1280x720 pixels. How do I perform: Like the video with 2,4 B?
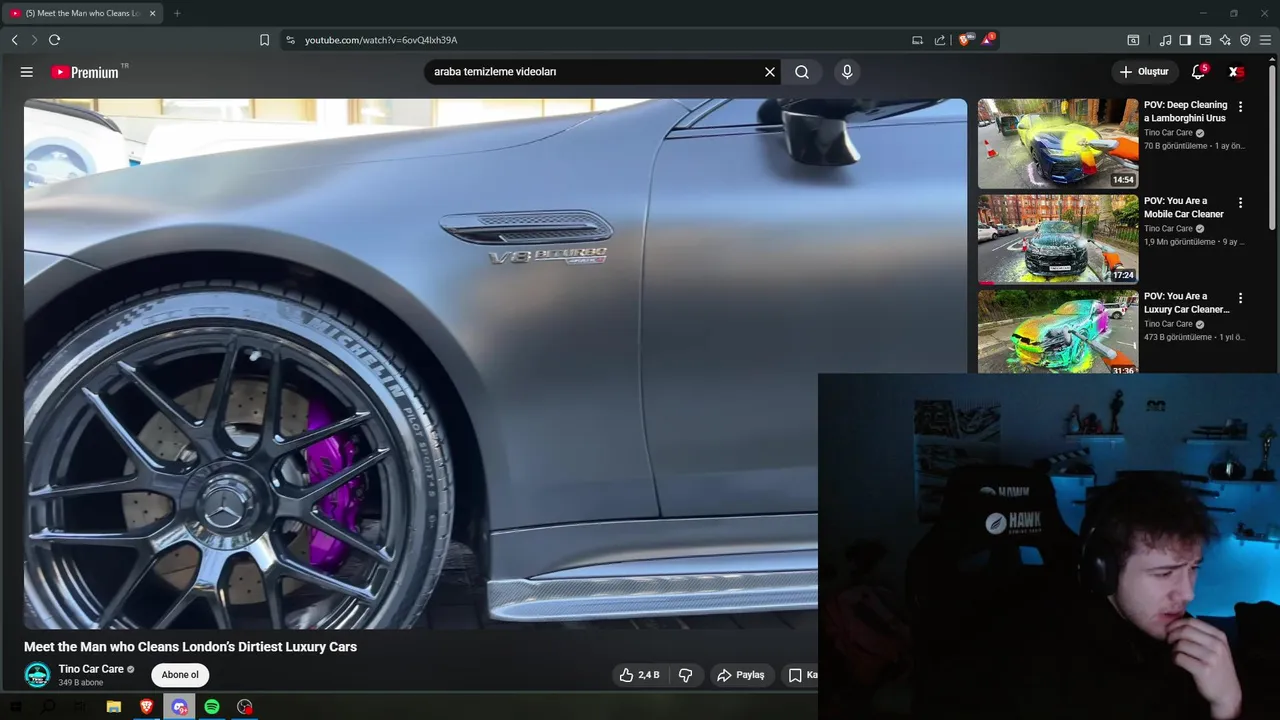pyautogui.click(x=639, y=675)
